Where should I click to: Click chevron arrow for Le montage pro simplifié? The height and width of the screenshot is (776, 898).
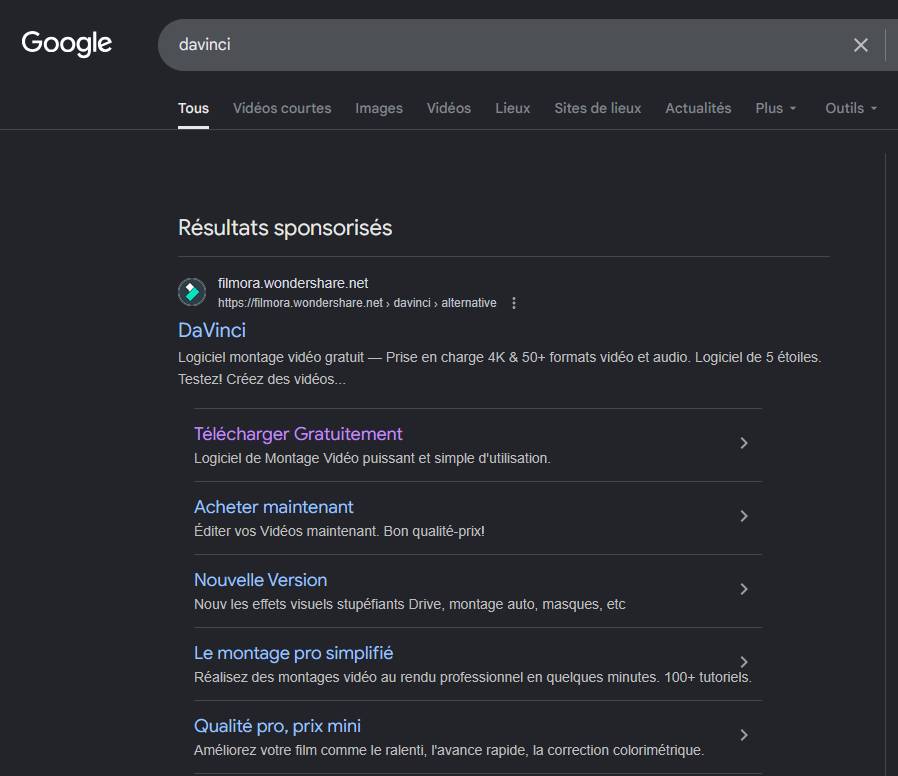[743, 662]
